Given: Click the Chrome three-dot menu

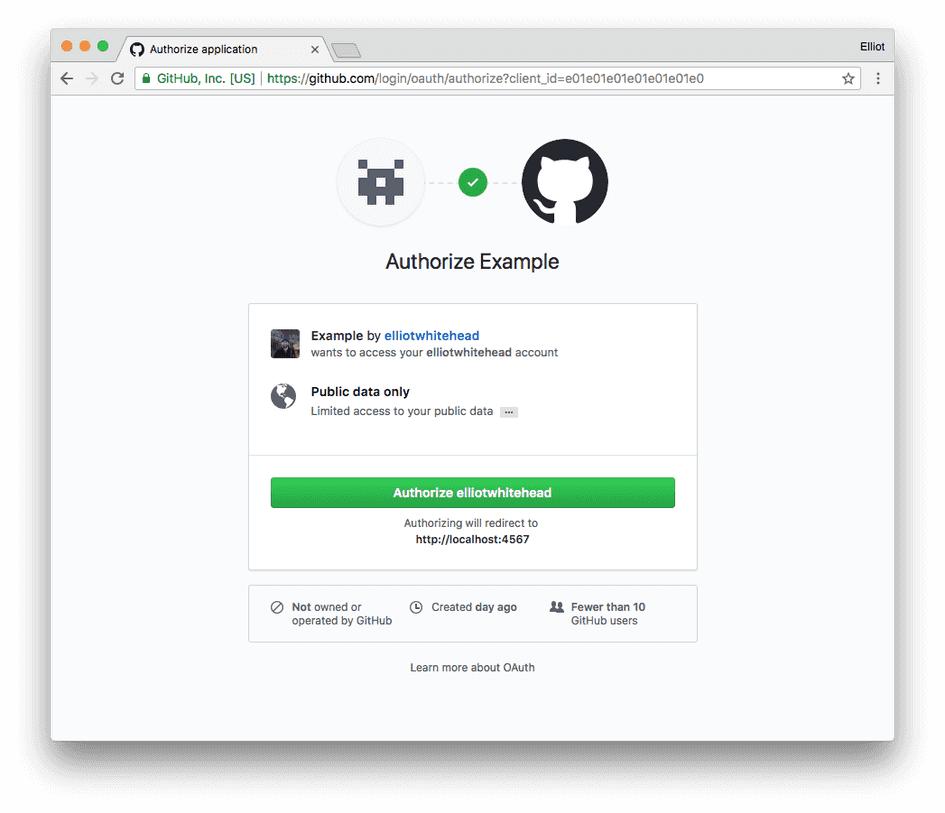Looking at the screenshot, I should pos(878,78).
